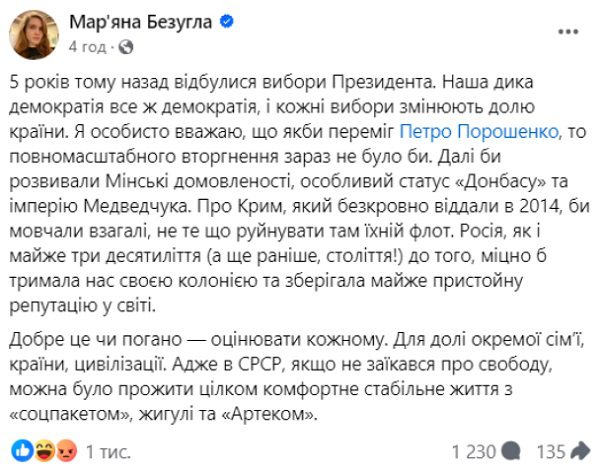Open Мар'яна Безугла's profile name link
This screenshot has width=600, height=472.
point(140,22)
